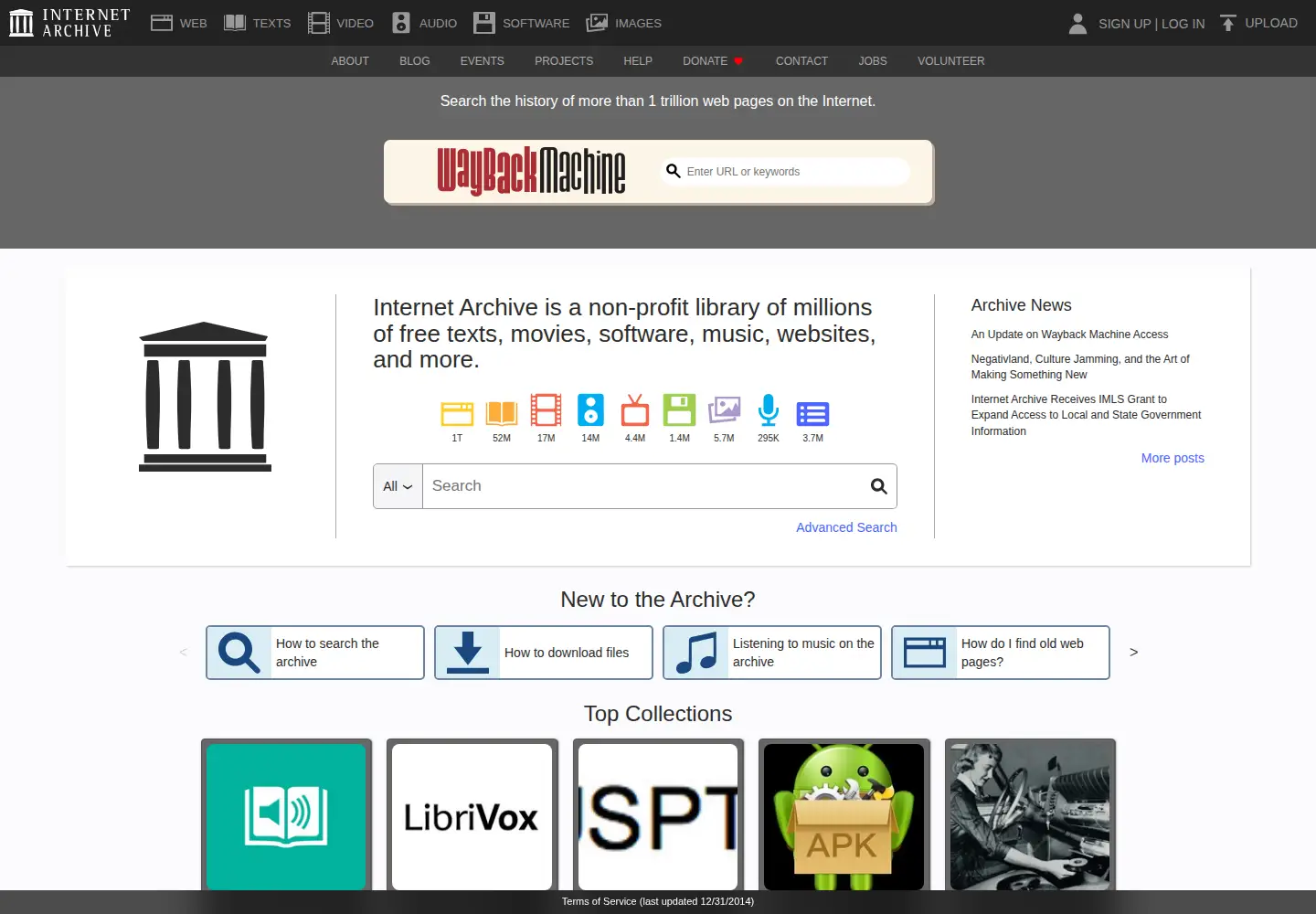Click the Wayback Machine logo
This screenshot has height=914, width=1316.
pos(531,171)
